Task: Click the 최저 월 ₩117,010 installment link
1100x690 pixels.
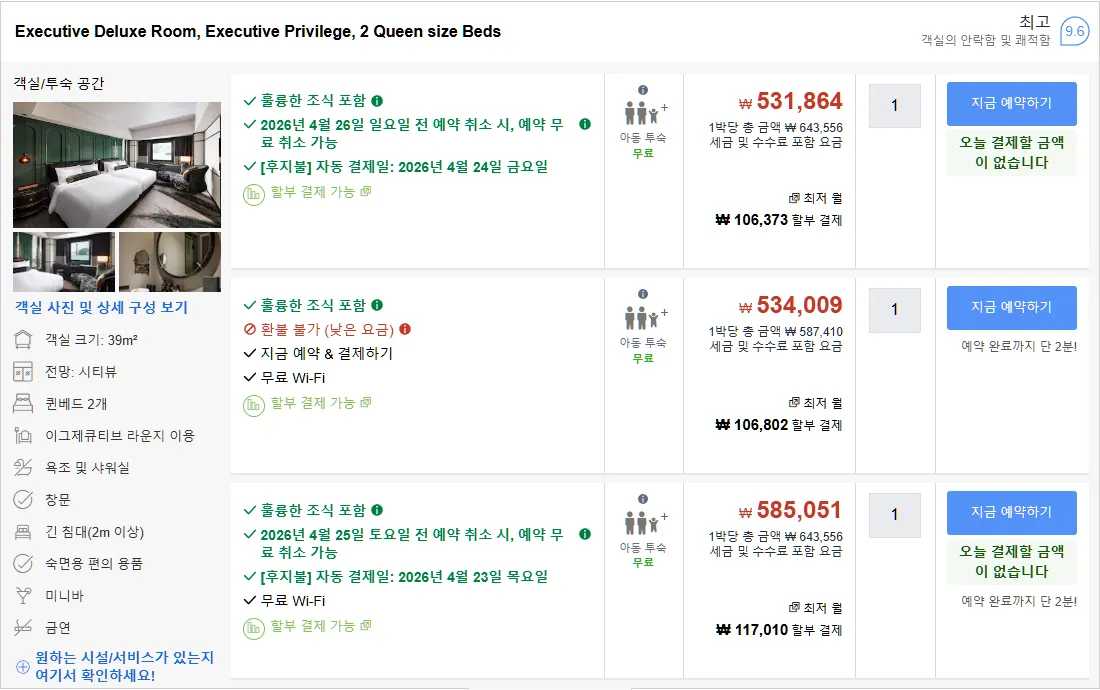Action: pyautogui.click(x=779, y=619)
